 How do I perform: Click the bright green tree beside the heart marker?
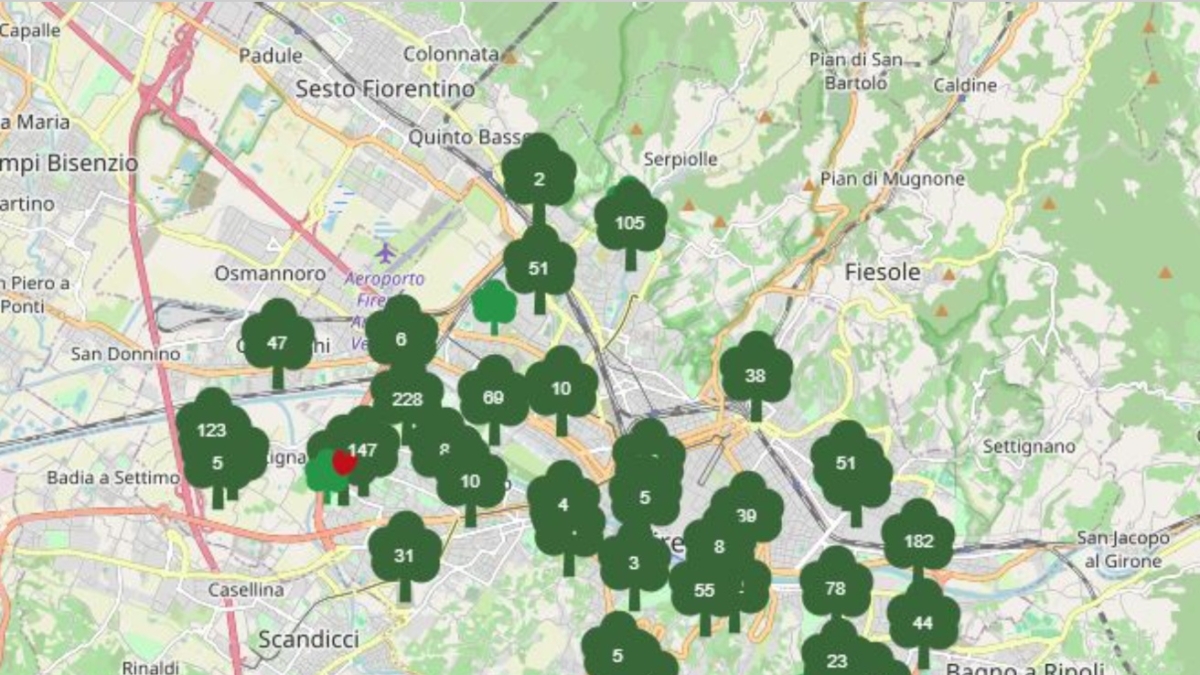(x=326, y=471)
